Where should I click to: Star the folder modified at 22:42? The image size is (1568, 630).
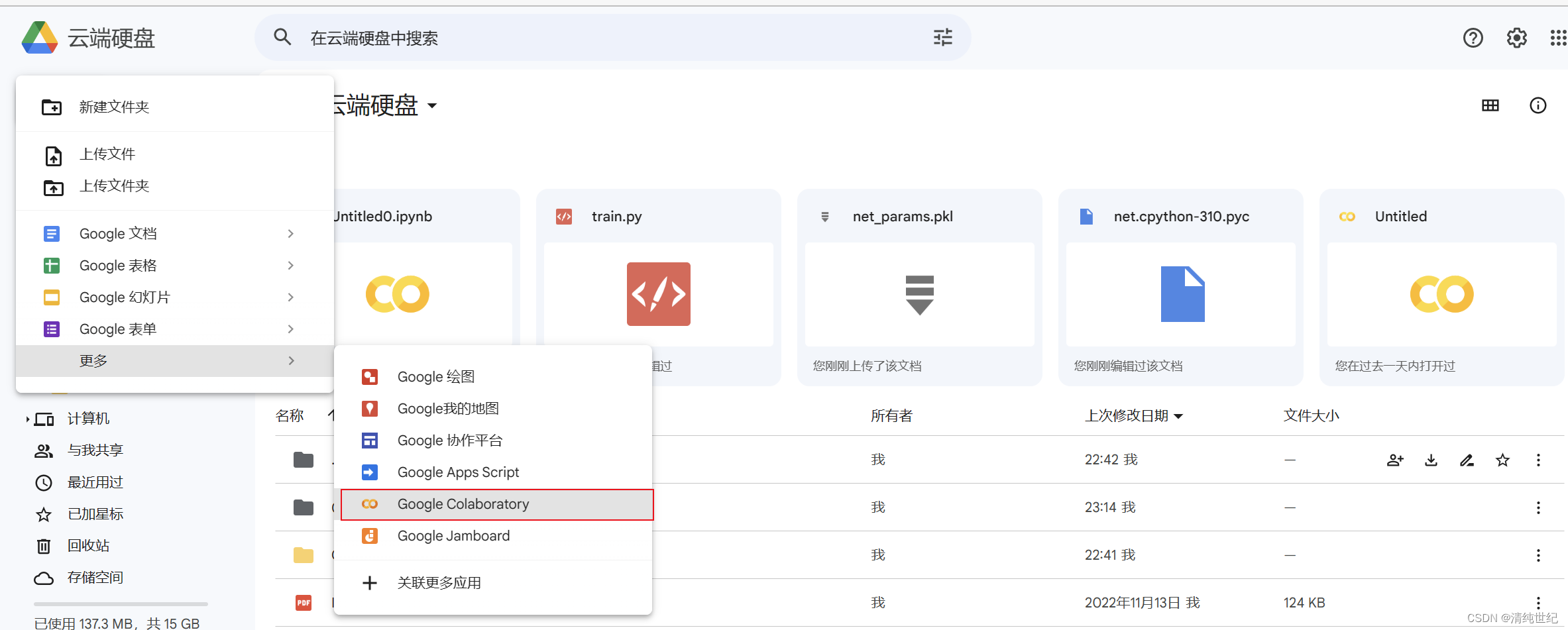(1502, 460)
